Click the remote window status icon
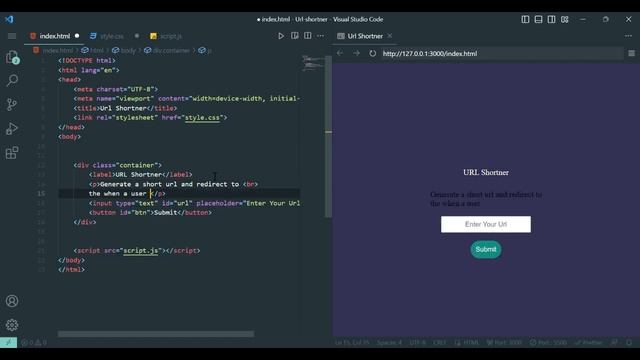The width and height of the screenshot is (640, 360). 9,342
